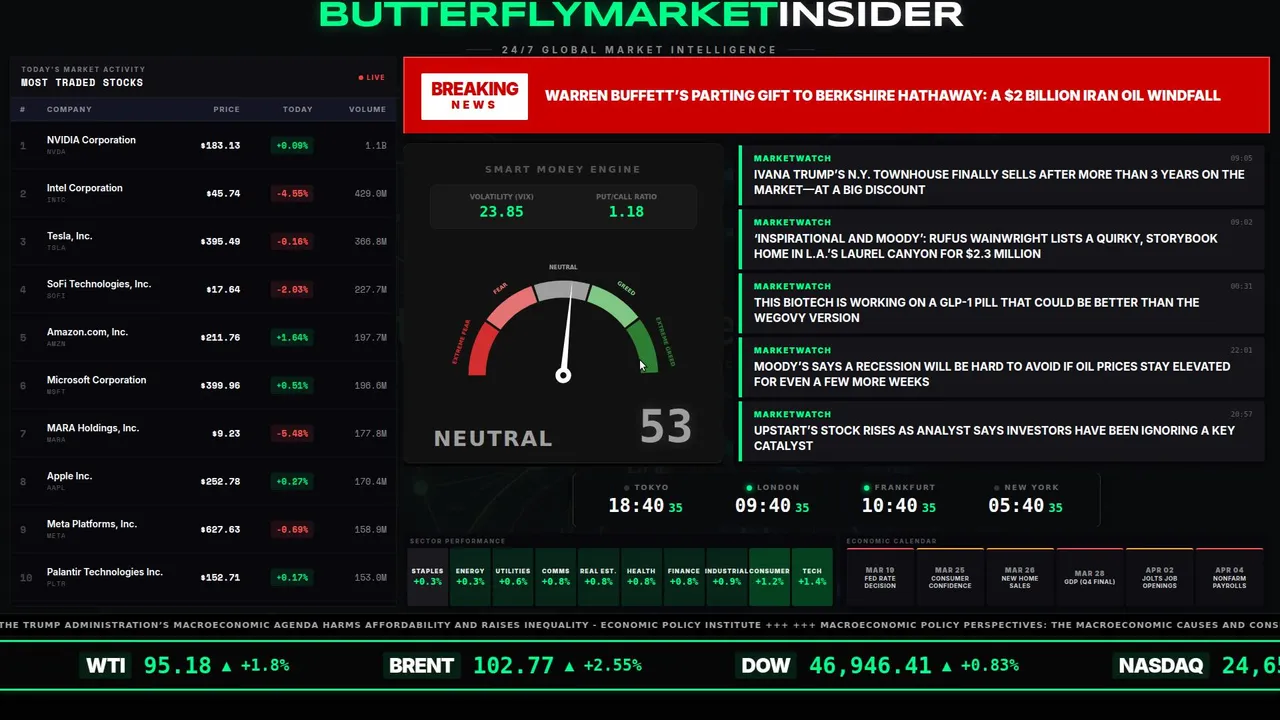1280x720 pixels.
Task: Open the biotech GLP-1 pill story
Action: 1002,303
